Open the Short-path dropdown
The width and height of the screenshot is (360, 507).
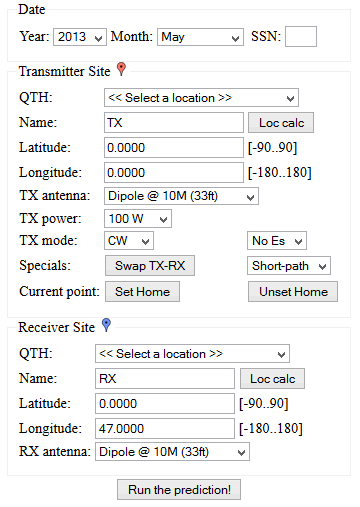click(x=289, y=266)
